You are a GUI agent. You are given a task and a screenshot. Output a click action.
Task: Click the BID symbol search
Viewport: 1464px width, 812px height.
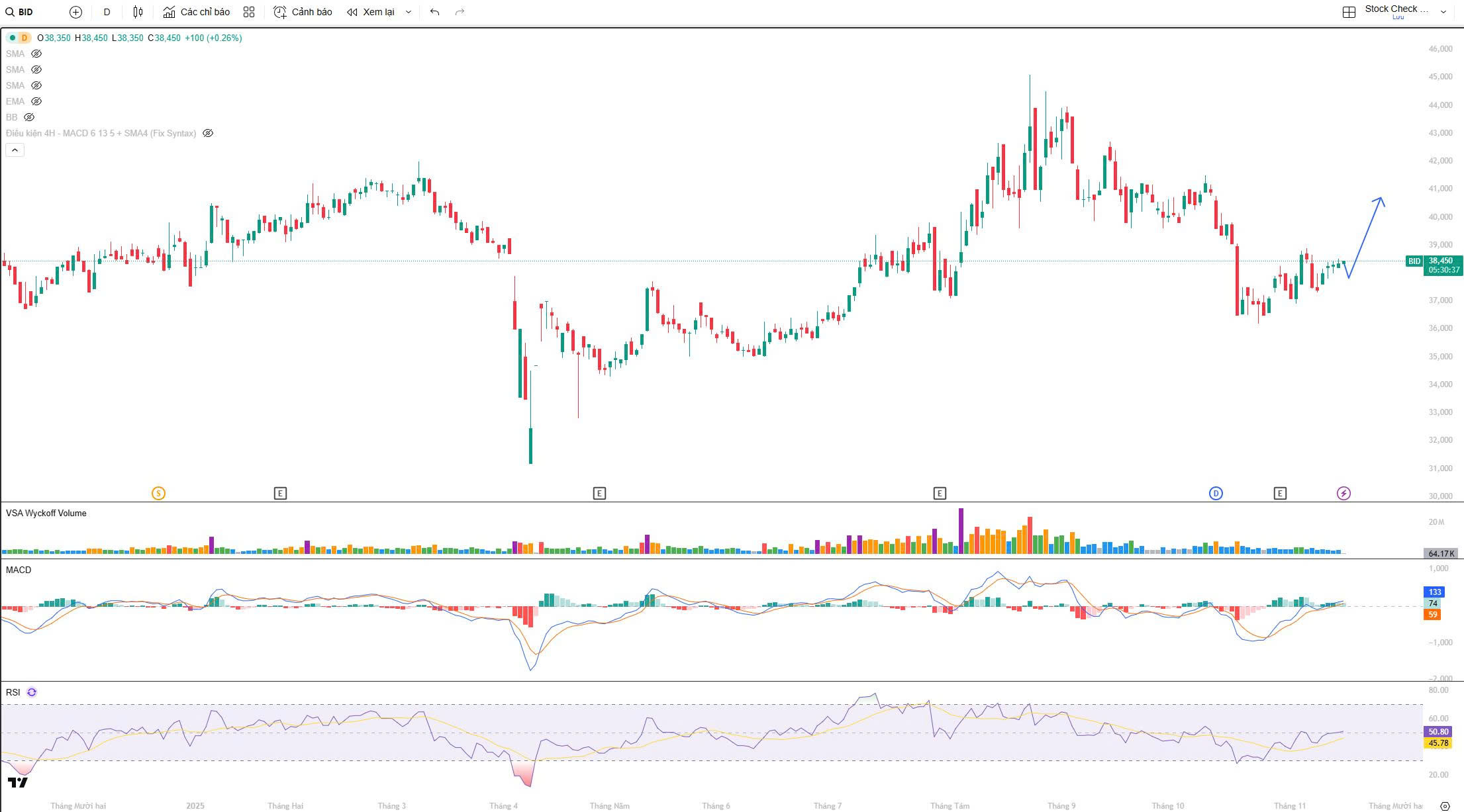pos(20,12)
